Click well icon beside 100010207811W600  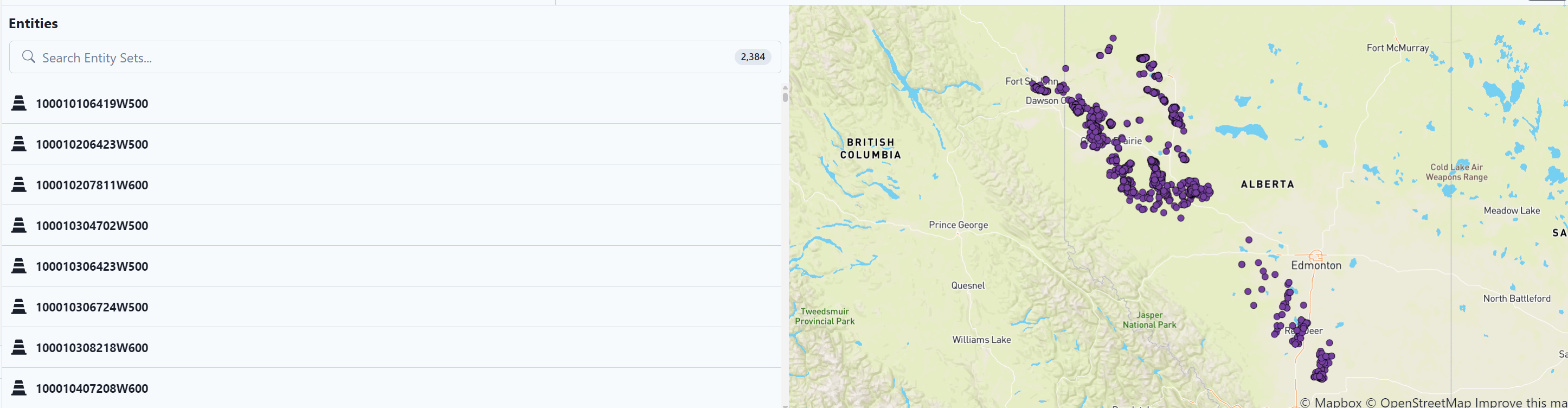point(19,185)
